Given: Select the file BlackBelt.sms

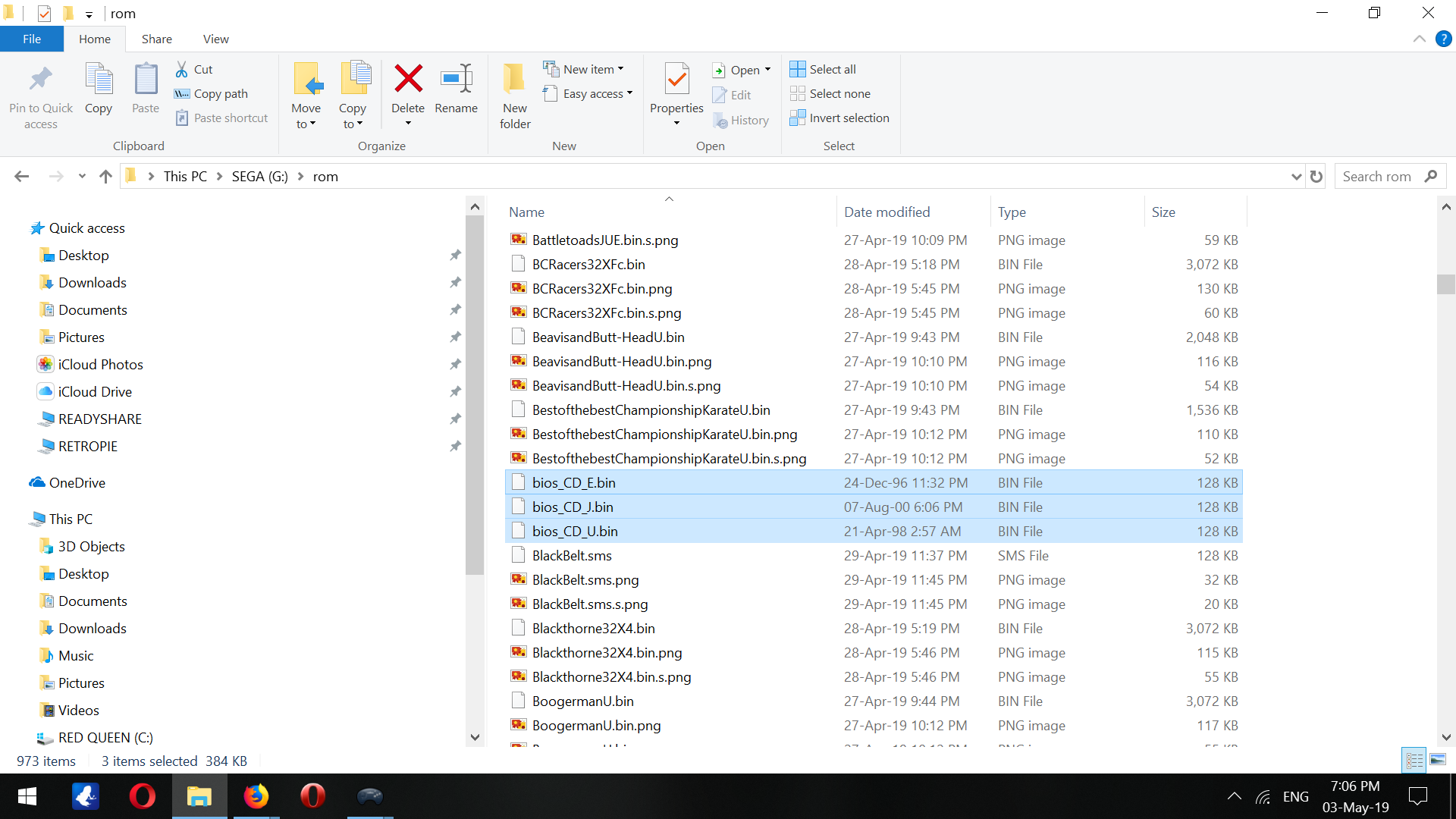Looking at the screenshot, I should tap(874, 556).
